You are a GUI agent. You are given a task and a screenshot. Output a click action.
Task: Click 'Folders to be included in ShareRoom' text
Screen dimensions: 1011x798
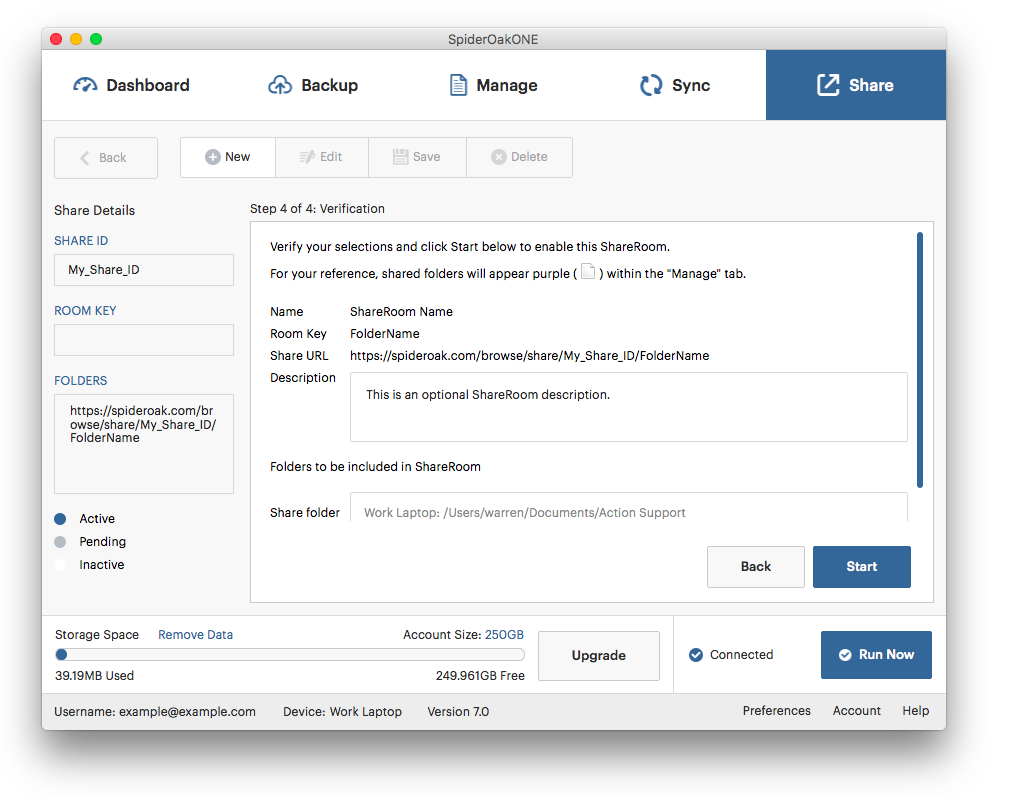pyautogui.click(x=375, y=467)
